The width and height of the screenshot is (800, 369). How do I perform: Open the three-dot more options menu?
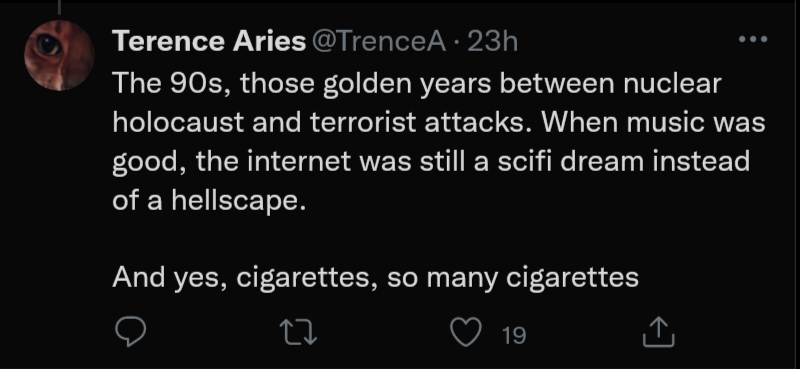[x=753, y=39]
